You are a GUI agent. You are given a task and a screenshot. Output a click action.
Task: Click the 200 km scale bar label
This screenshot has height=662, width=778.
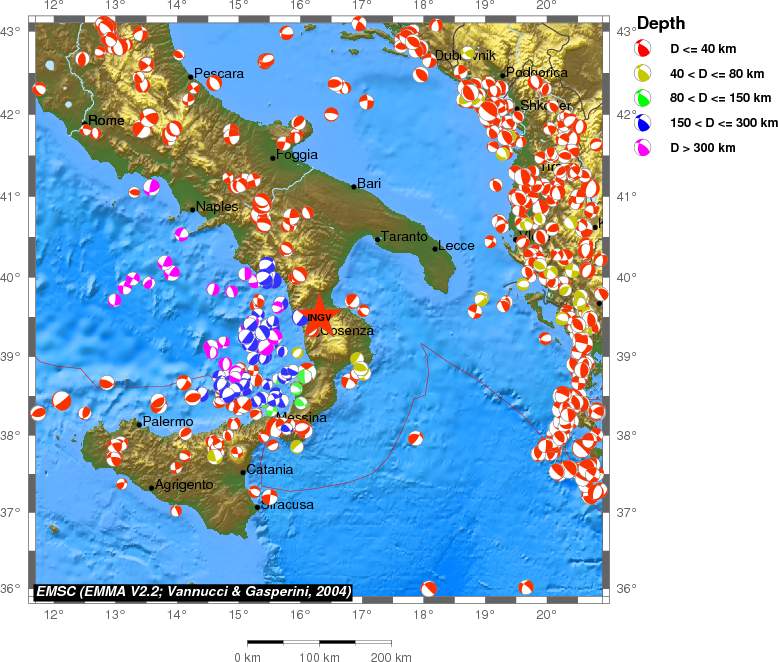click(391, 657)
